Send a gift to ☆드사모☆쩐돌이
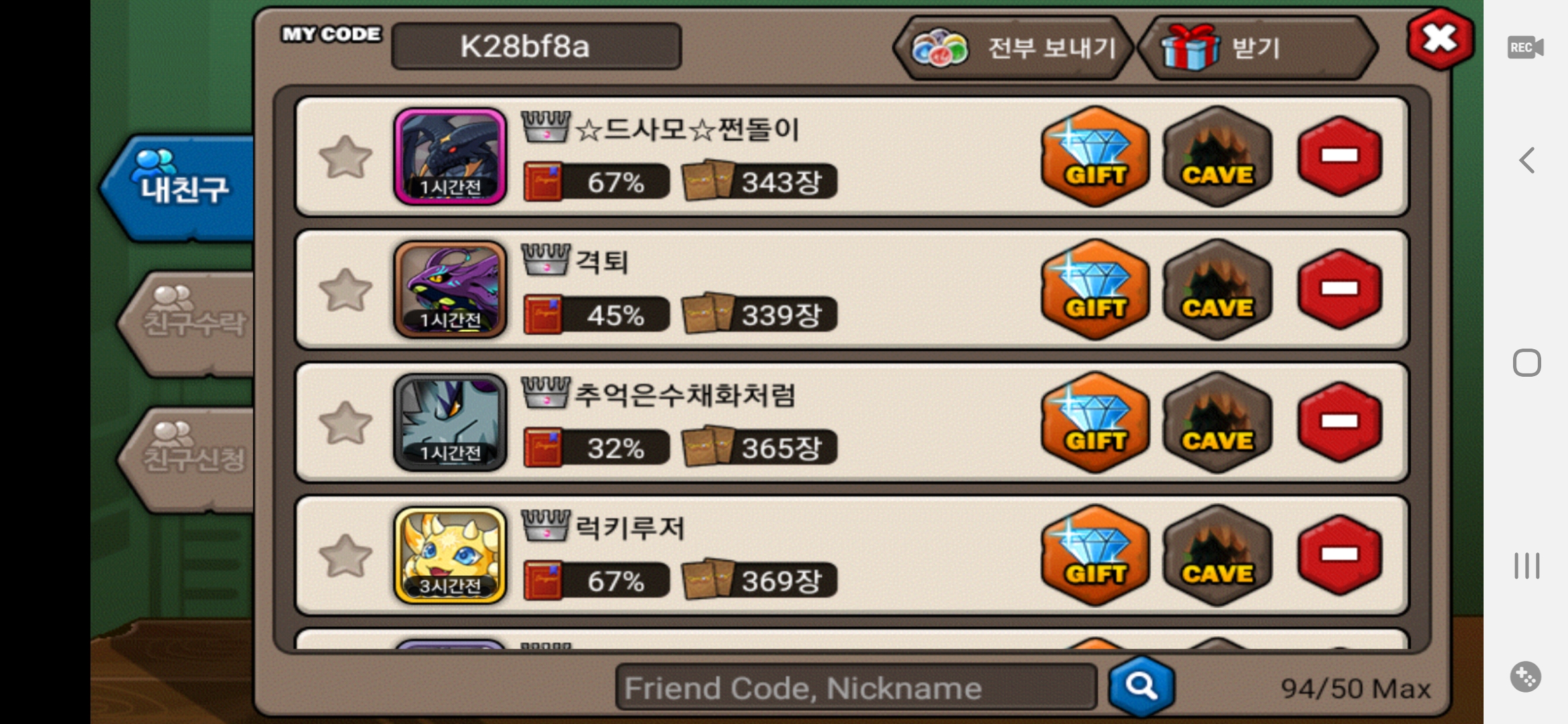This screenshot has height=724, width=1568. tap(1095, 156)
